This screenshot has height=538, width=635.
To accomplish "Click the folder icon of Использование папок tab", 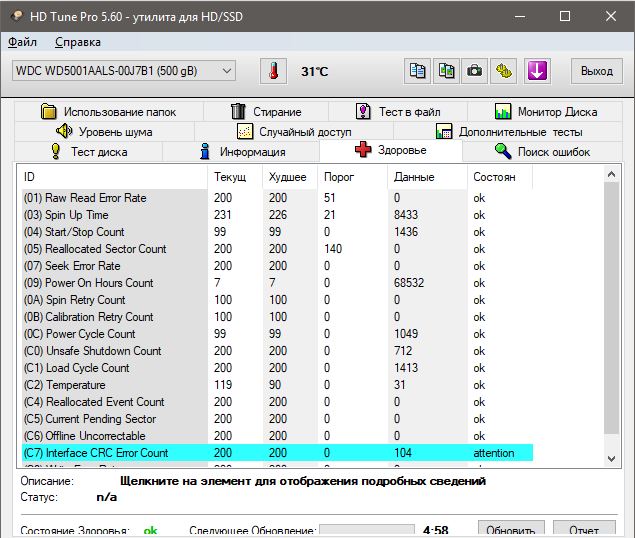I will pos(49,111).
